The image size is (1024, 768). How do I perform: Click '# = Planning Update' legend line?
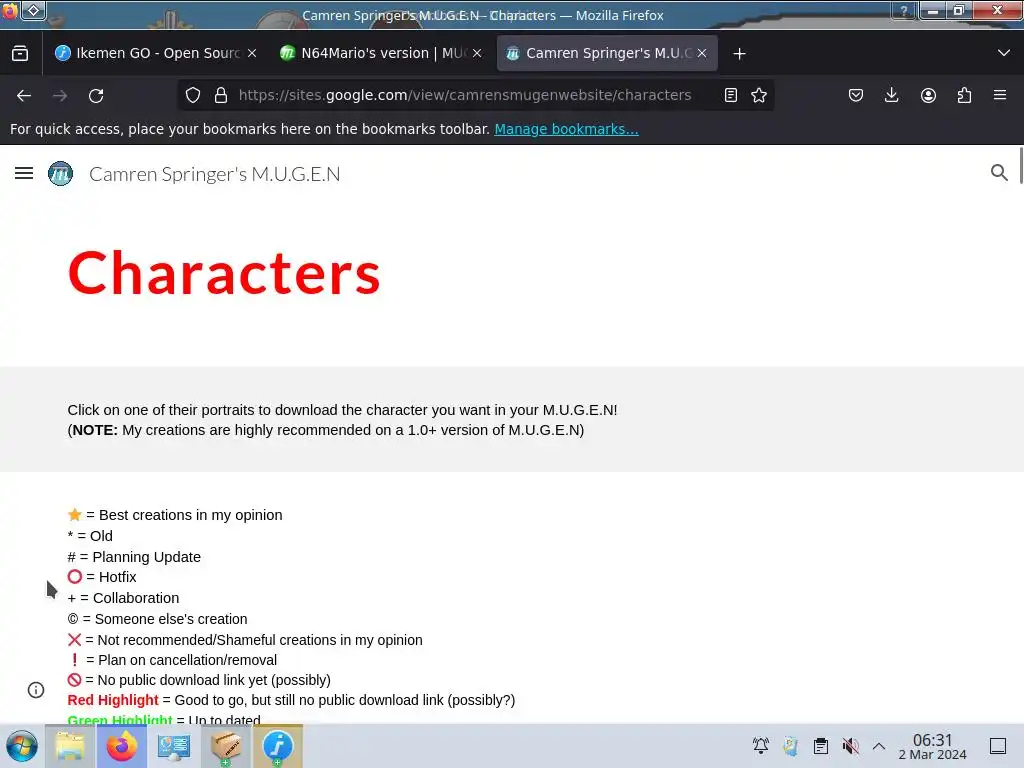click(x=134, y=556)
